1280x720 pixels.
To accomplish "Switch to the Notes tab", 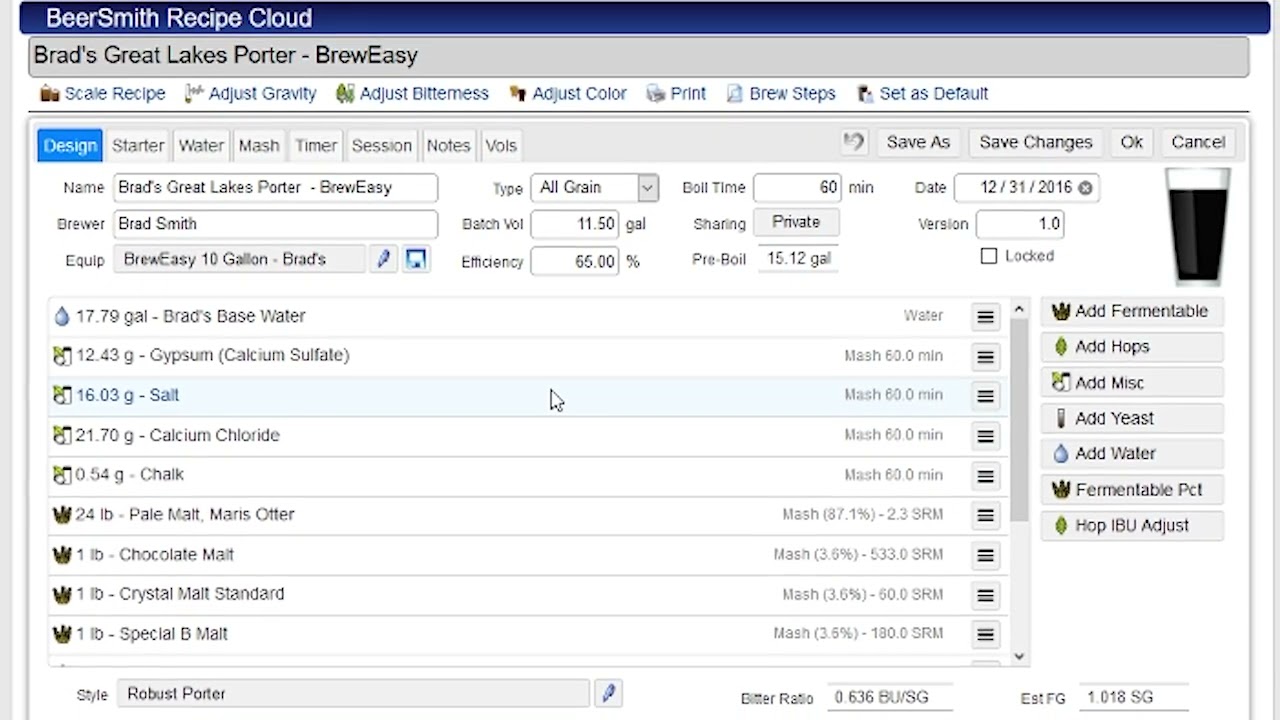I will pyautogui.click(x=448, y=145).
